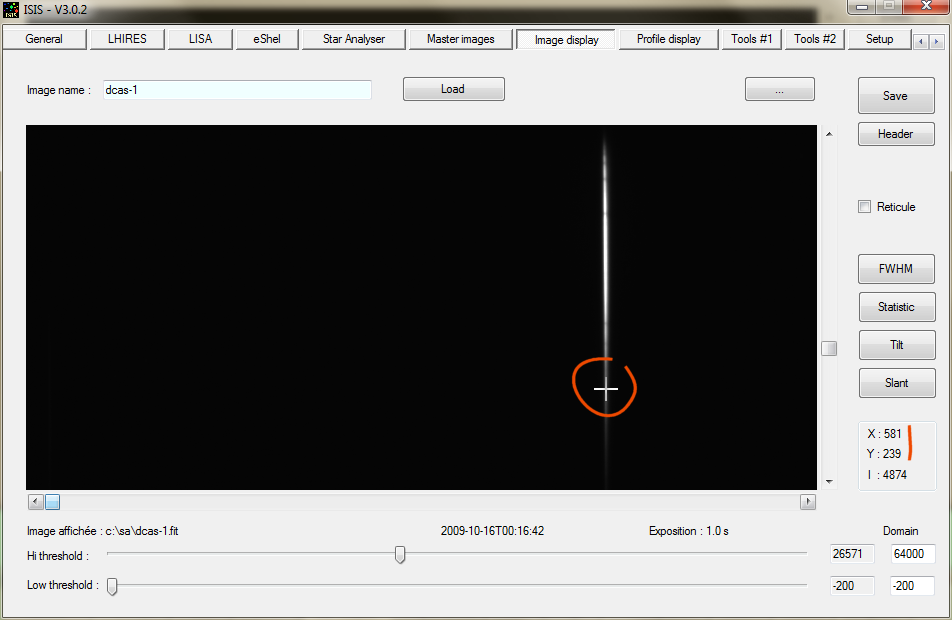Image resolution: width=952 pixels, height=620 pixels.
Task: Enable the Reticule checkbox
Action: click(865, 207)
